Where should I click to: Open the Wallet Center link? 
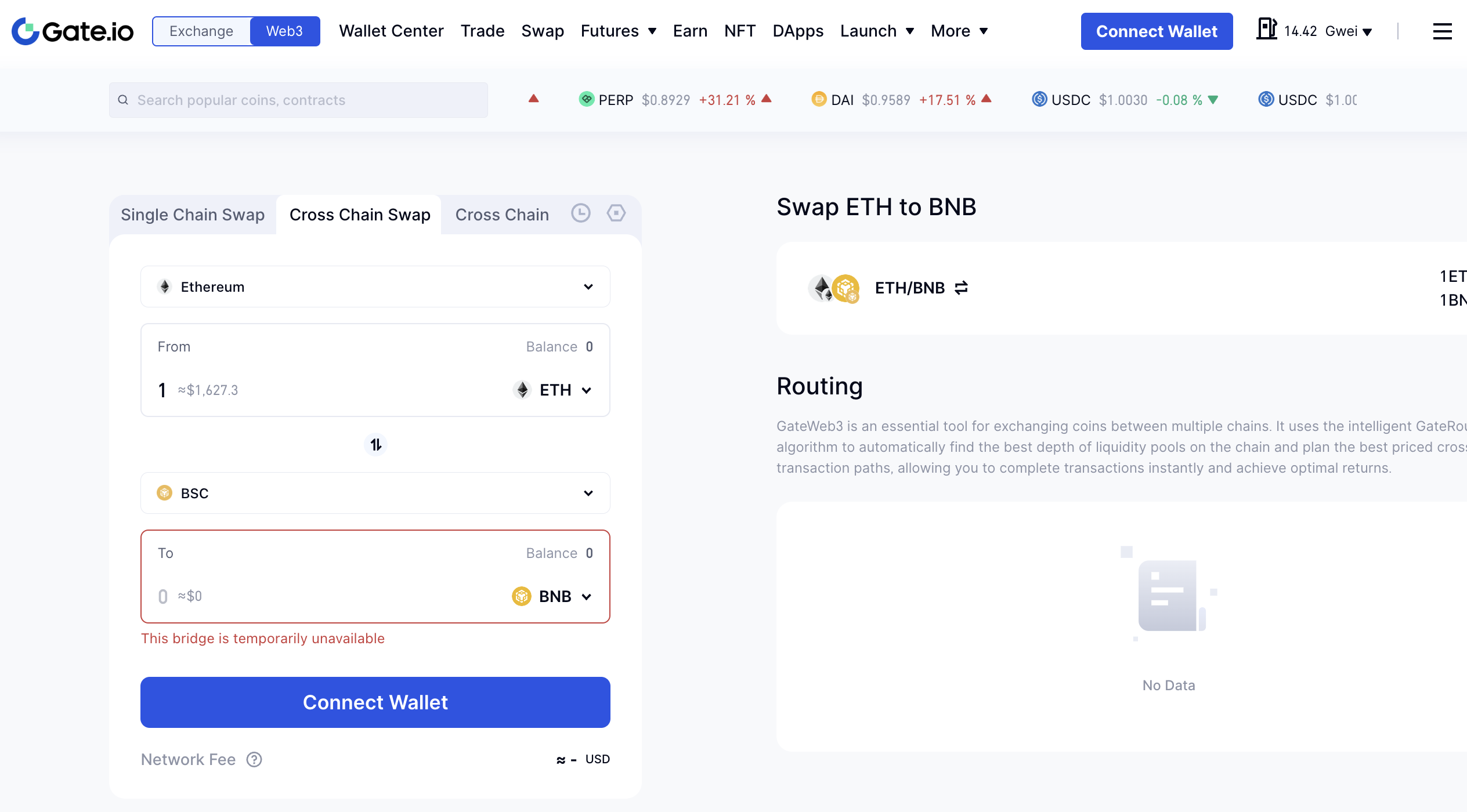tap(391, 31)
